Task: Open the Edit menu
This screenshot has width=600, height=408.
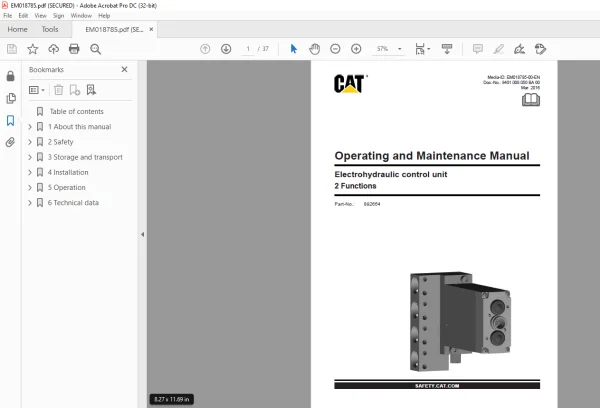Action: point(23,16)
